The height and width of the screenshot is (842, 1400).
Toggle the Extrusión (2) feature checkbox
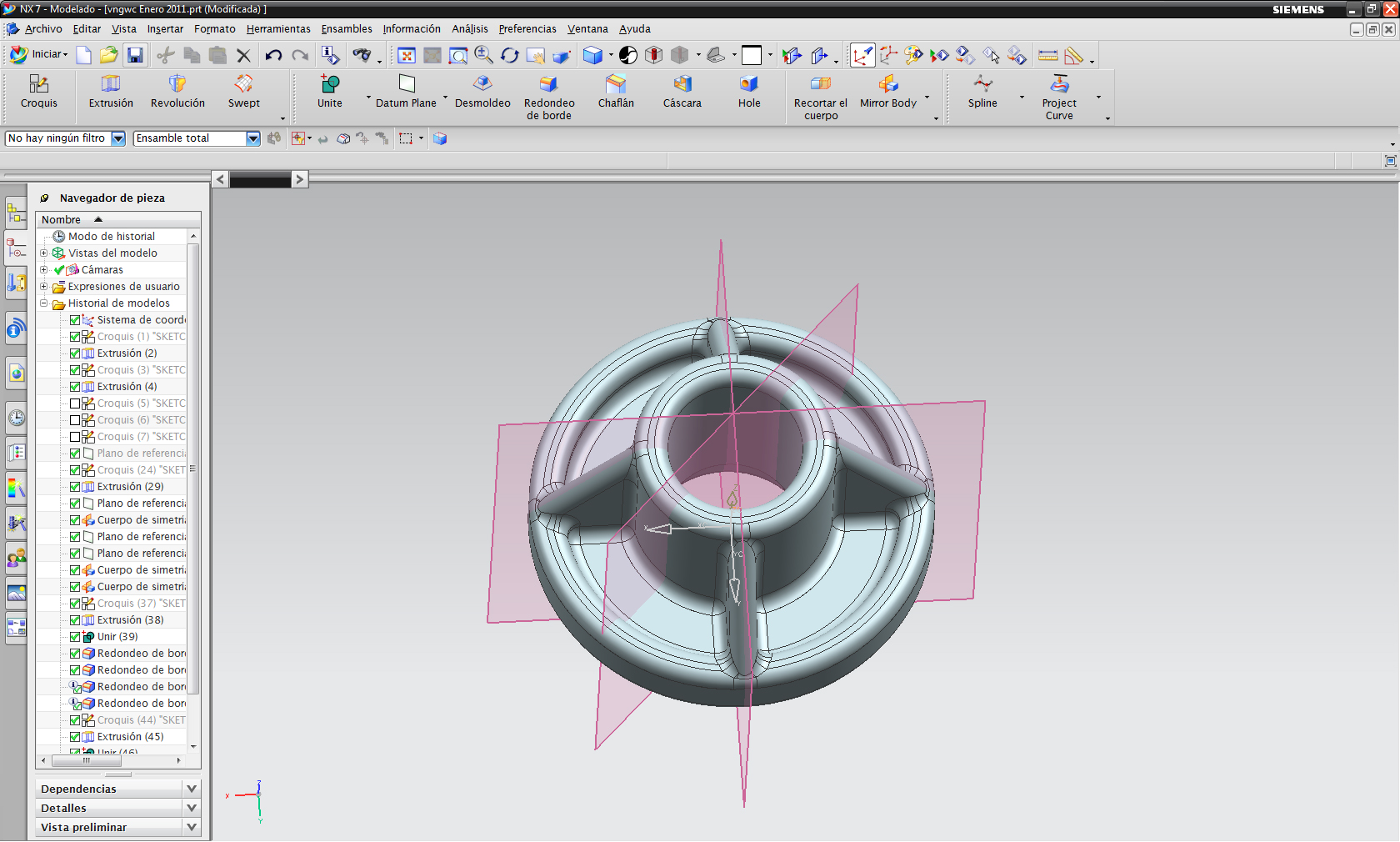(75, 353)
